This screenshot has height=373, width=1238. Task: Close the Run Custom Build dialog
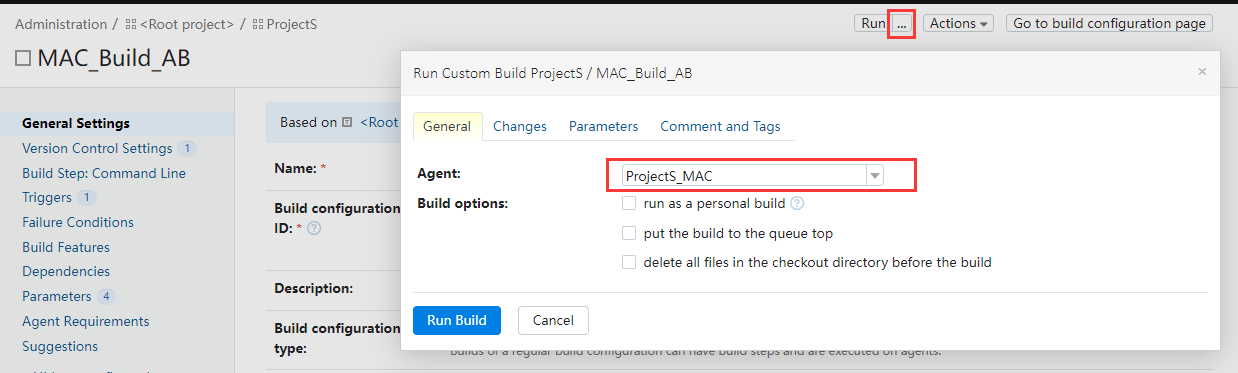(x=1202, y=72)
